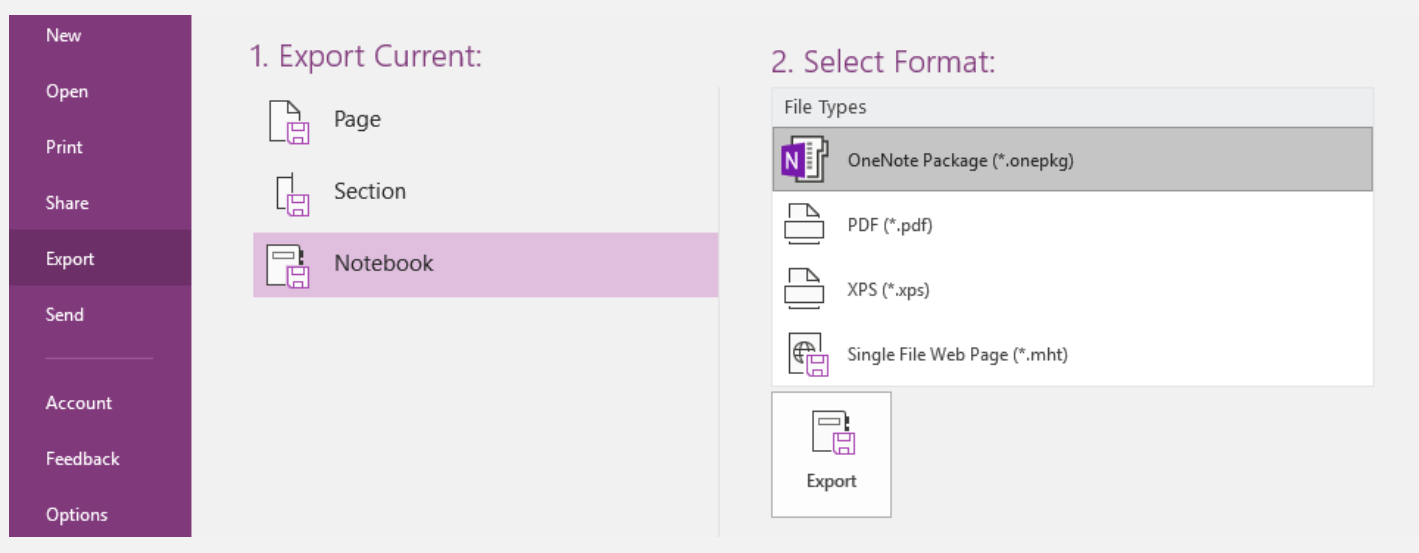Click the Page export icon
This screenshot has width=1419, height=553.
pyautogui.click(x=290, y=121)
